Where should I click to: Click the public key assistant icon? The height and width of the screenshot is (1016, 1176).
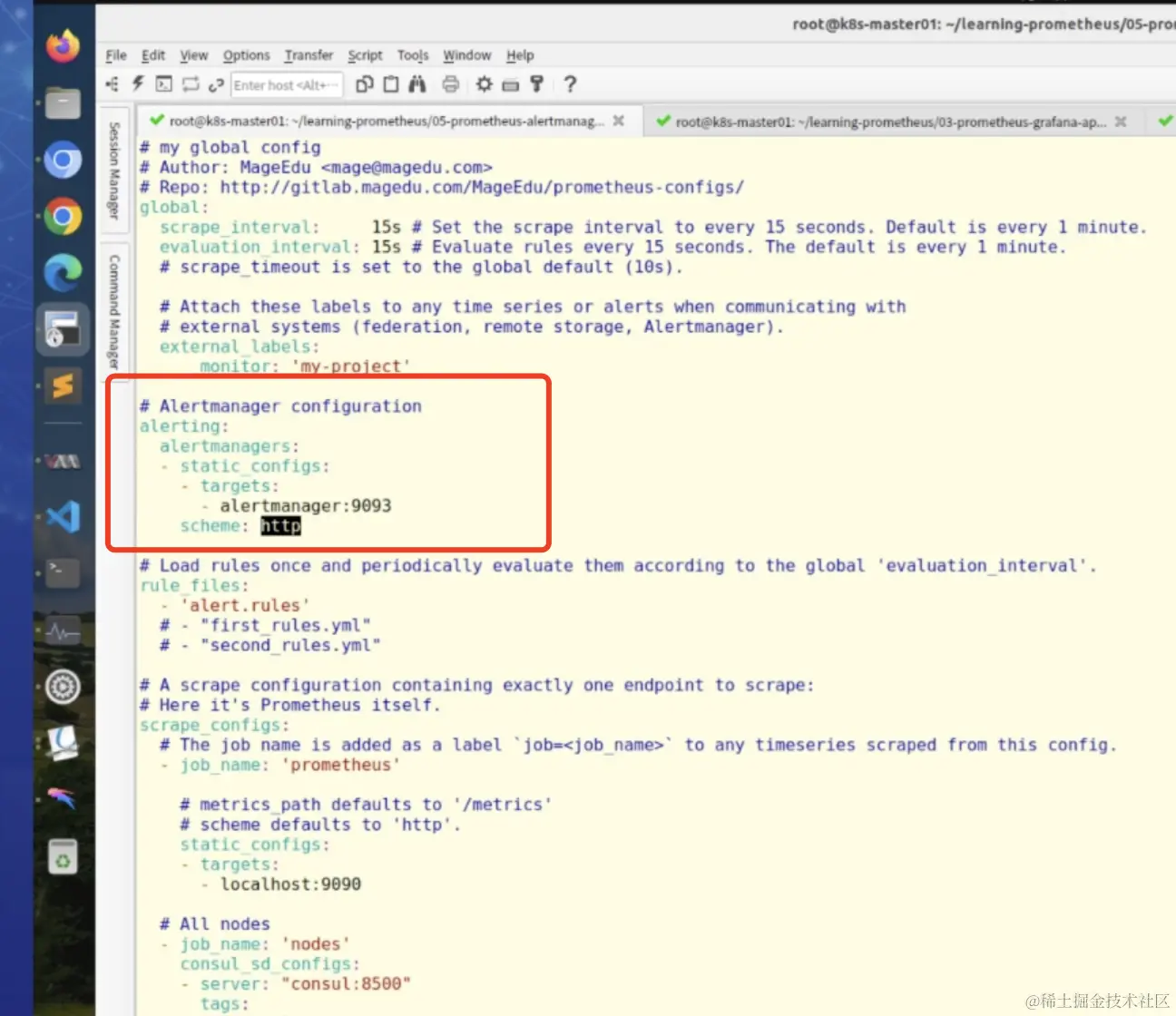(x=537, y=84)
